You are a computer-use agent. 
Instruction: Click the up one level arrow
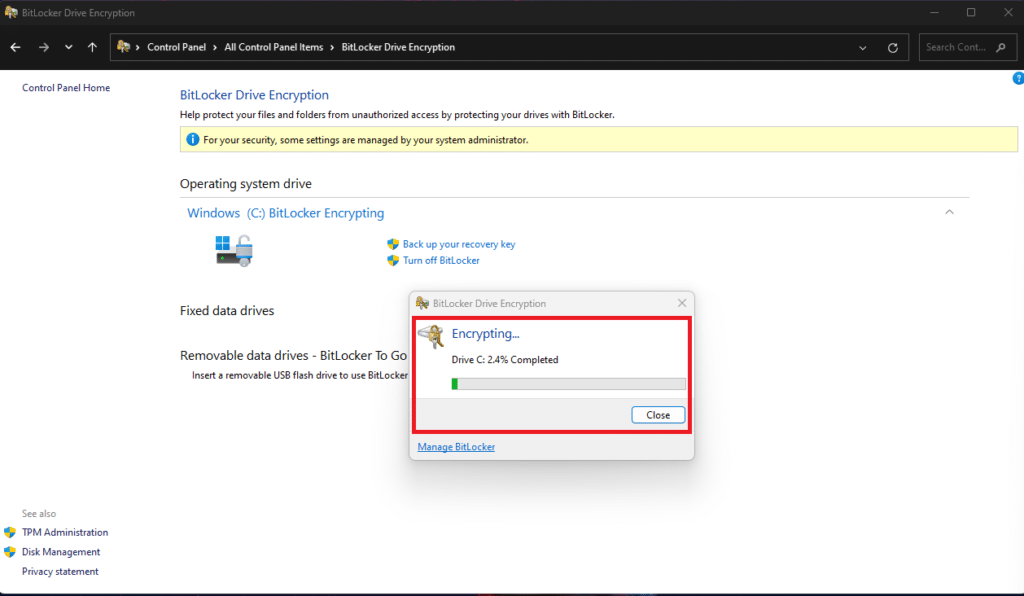92,47
